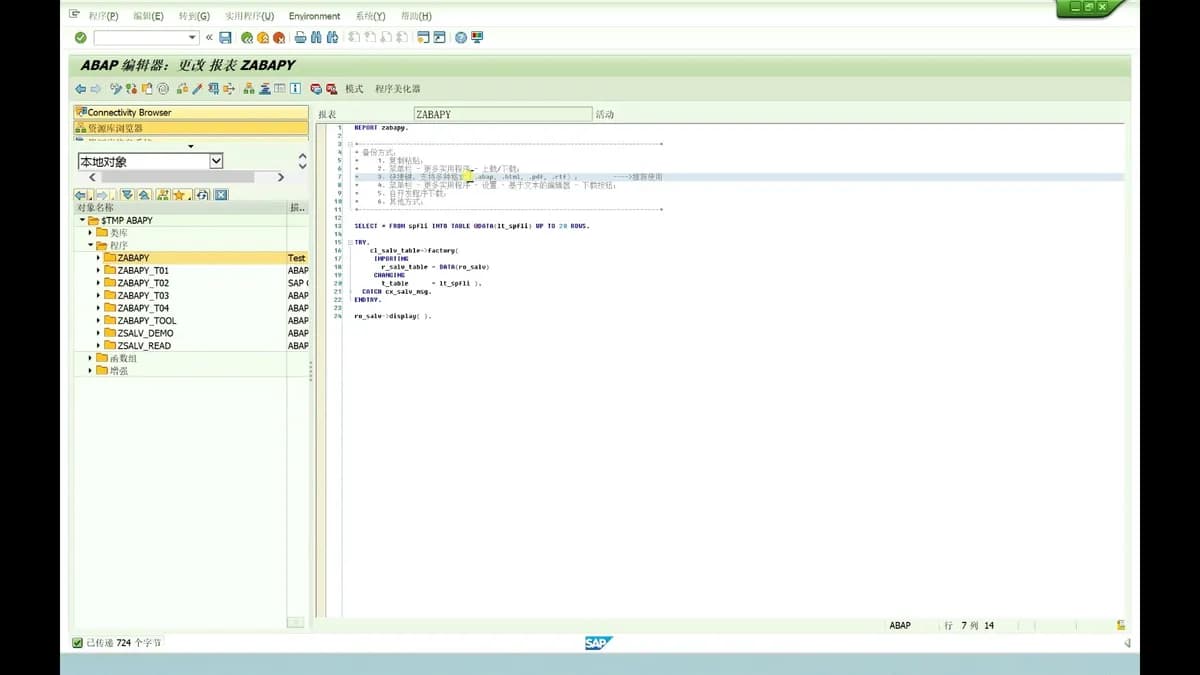Click the Set/Delete Session Breakpoint icon
This screenshot has height=675, width=1200.
(316, 89)
